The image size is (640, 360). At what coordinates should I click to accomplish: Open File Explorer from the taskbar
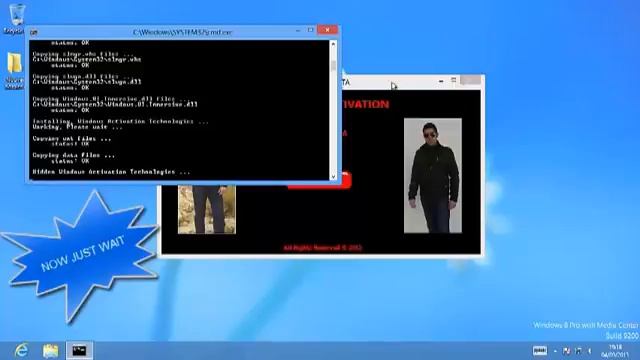pyautogui.click(x=51, y=351)
